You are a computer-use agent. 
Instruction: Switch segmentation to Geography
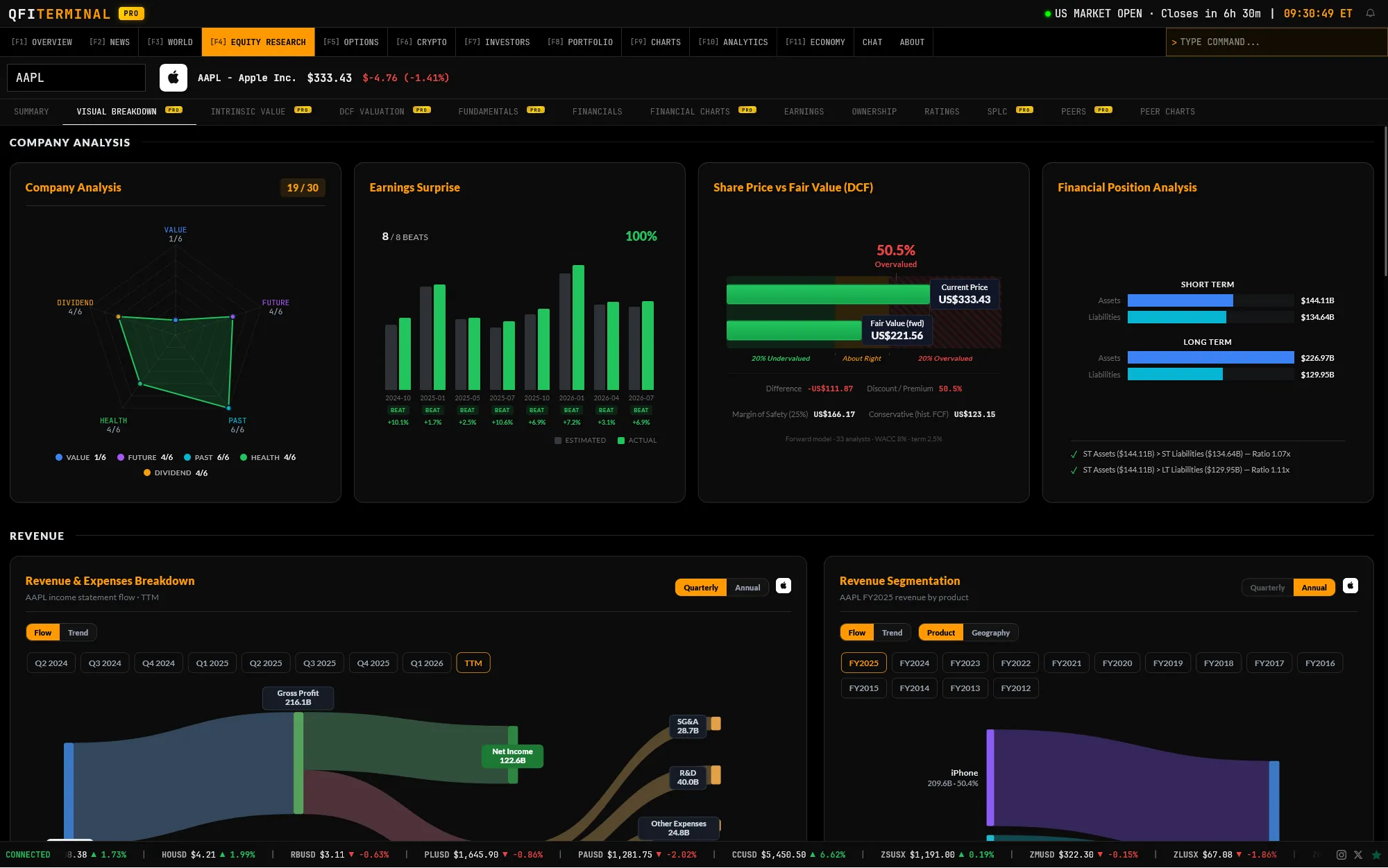990,633
